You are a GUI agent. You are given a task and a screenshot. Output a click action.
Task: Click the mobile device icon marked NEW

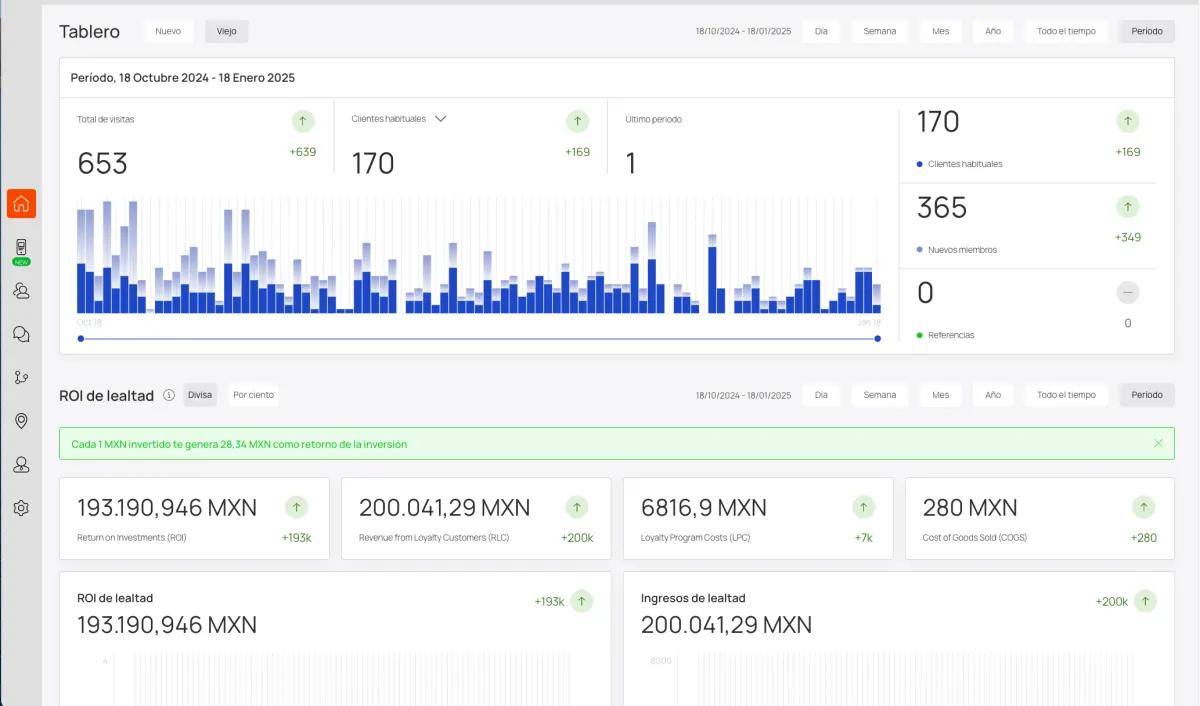tap(21, 248)
